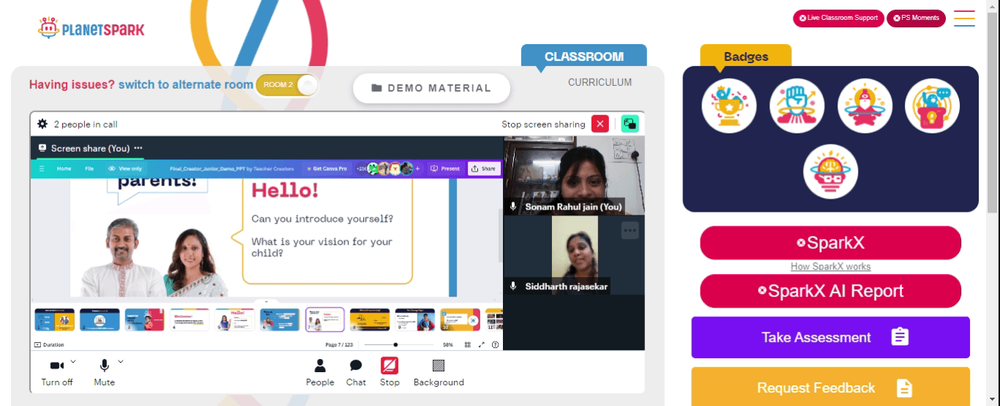Switch to the CURRICULUM tab

pyautogui.click(x=600, y=82)
